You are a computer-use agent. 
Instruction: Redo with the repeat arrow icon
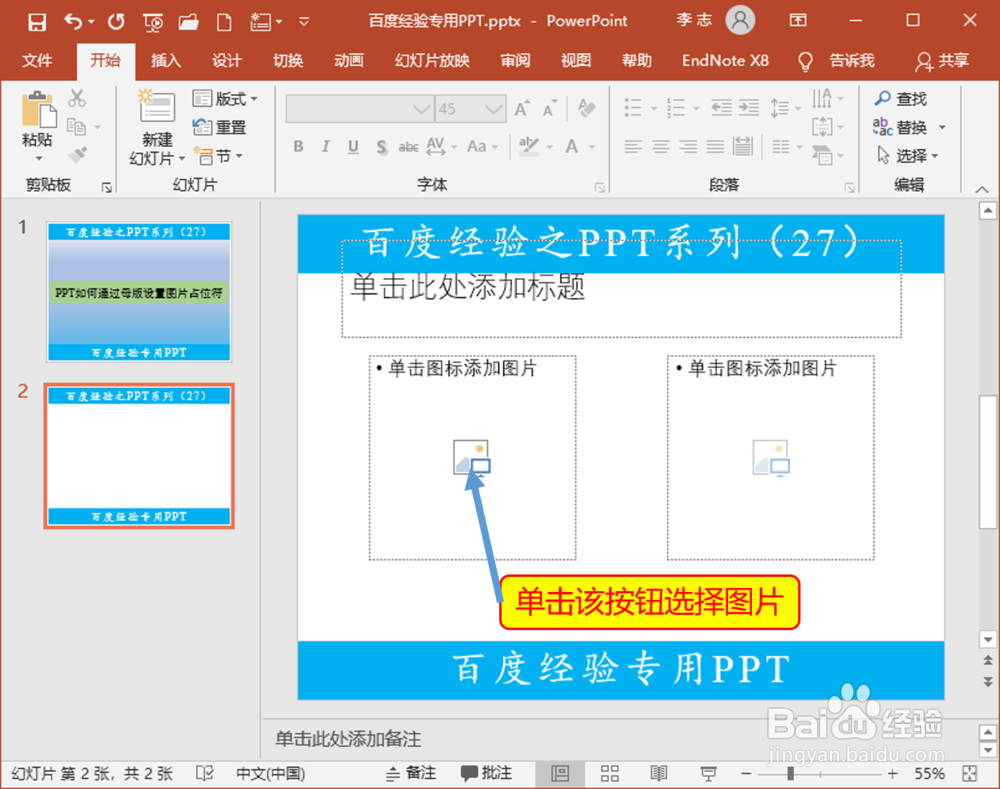point(116,22)
